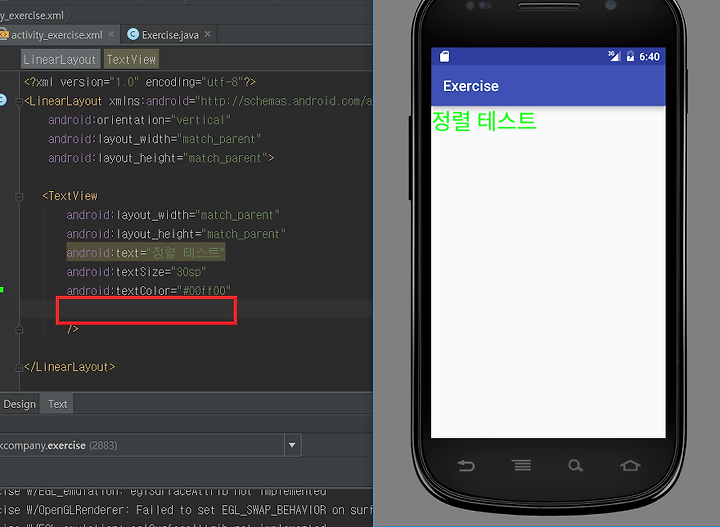Viewport: 720px width, 527px height.
Task: Click the y_exercise.xml breadcrumb path
Action: (32, 15)
